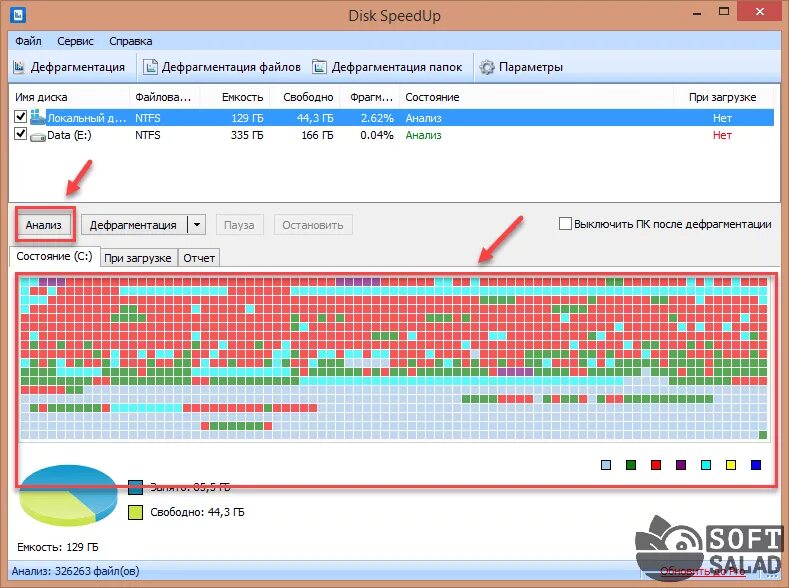This screenshot has width=789, height=588.
Task: Click the Файлова… column header
Action: 165,97
